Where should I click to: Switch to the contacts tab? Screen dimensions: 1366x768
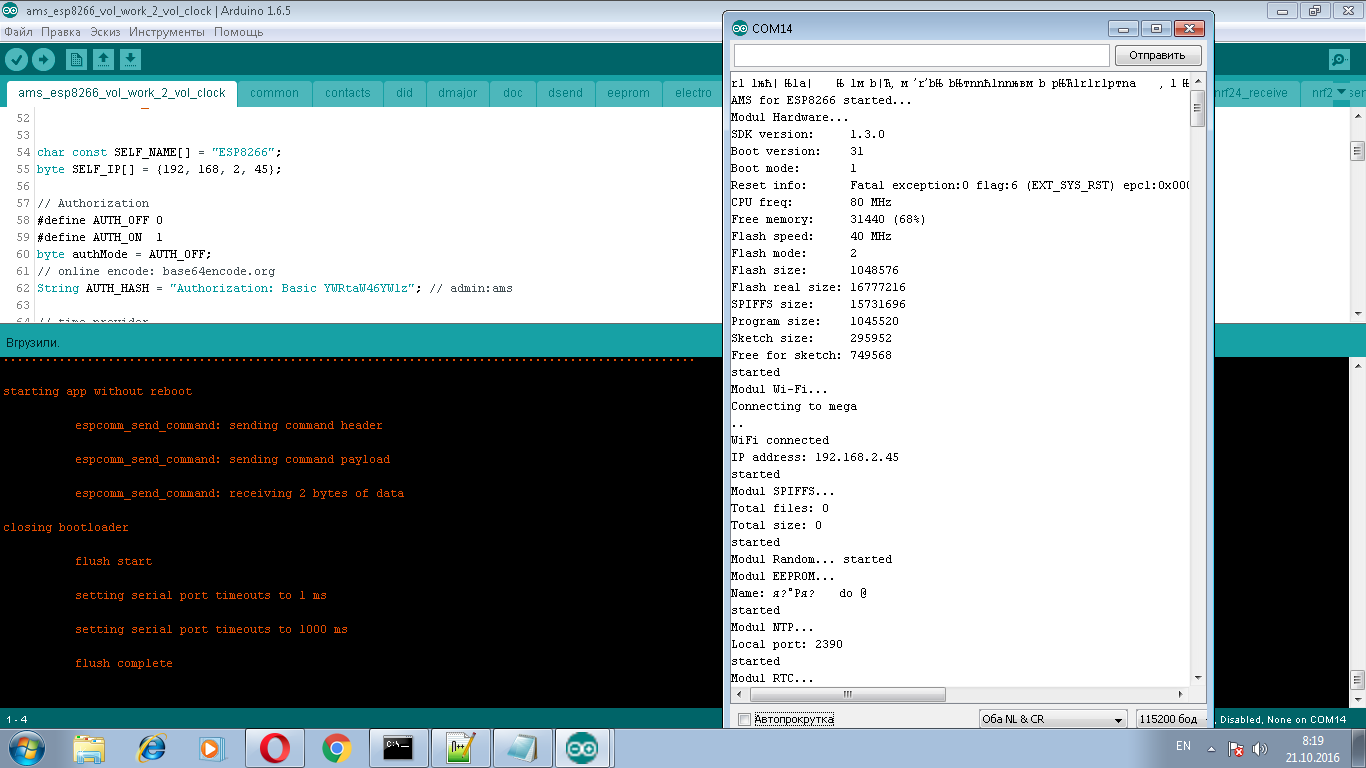pos(347,92)
